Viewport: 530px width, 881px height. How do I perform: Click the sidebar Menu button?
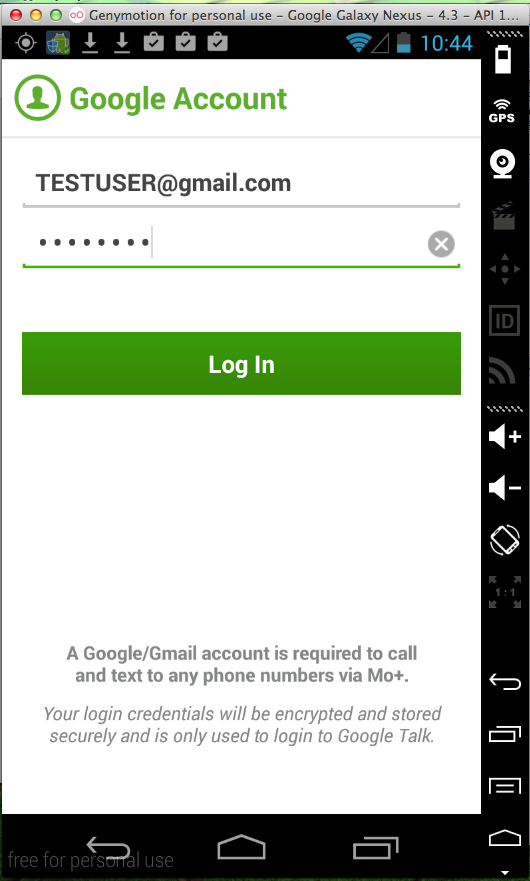pyautogui.click(x=505, y=785)
